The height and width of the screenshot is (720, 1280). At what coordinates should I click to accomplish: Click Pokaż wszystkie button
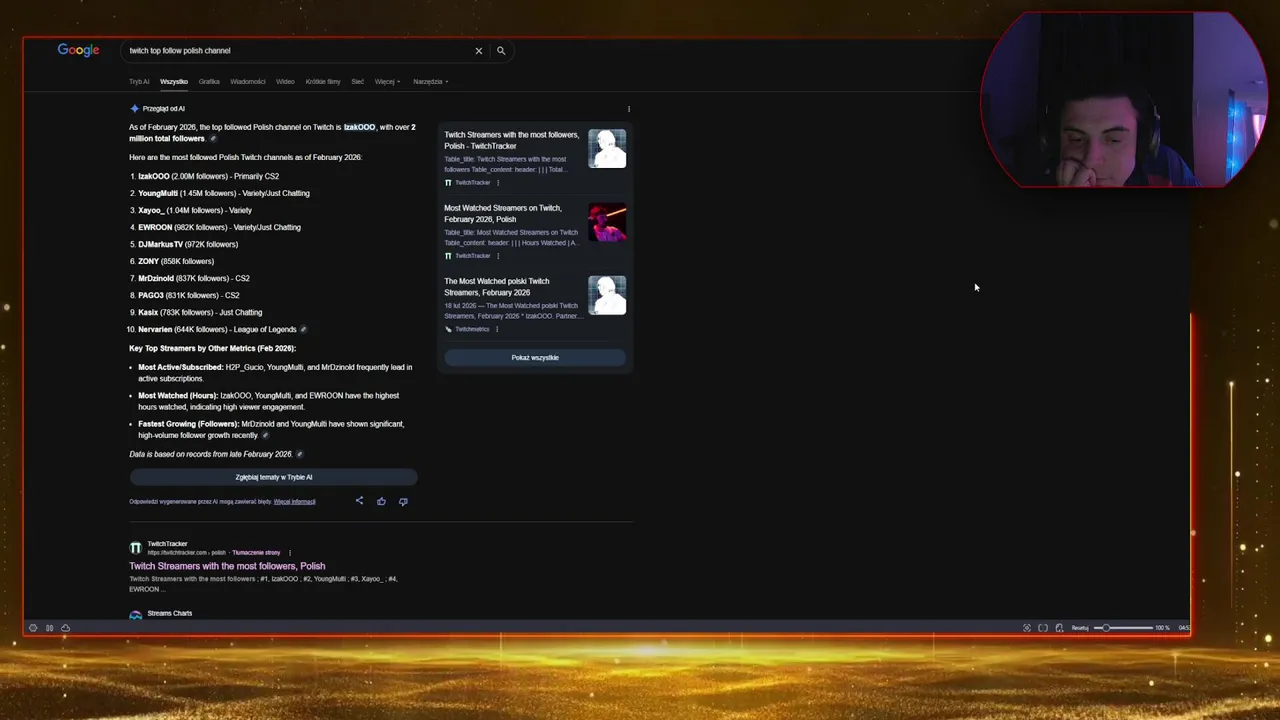pyautogui.click(x=535, y=358)
